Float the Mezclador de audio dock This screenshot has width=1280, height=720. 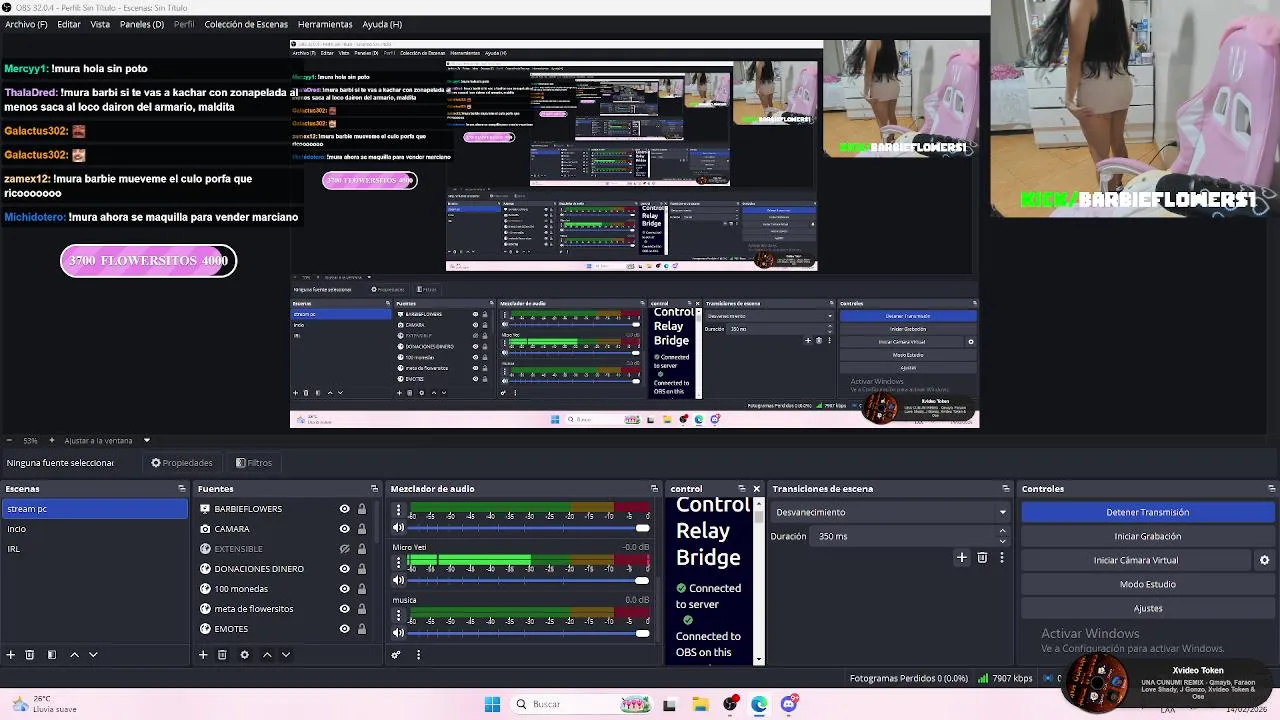tap(654, 488)
